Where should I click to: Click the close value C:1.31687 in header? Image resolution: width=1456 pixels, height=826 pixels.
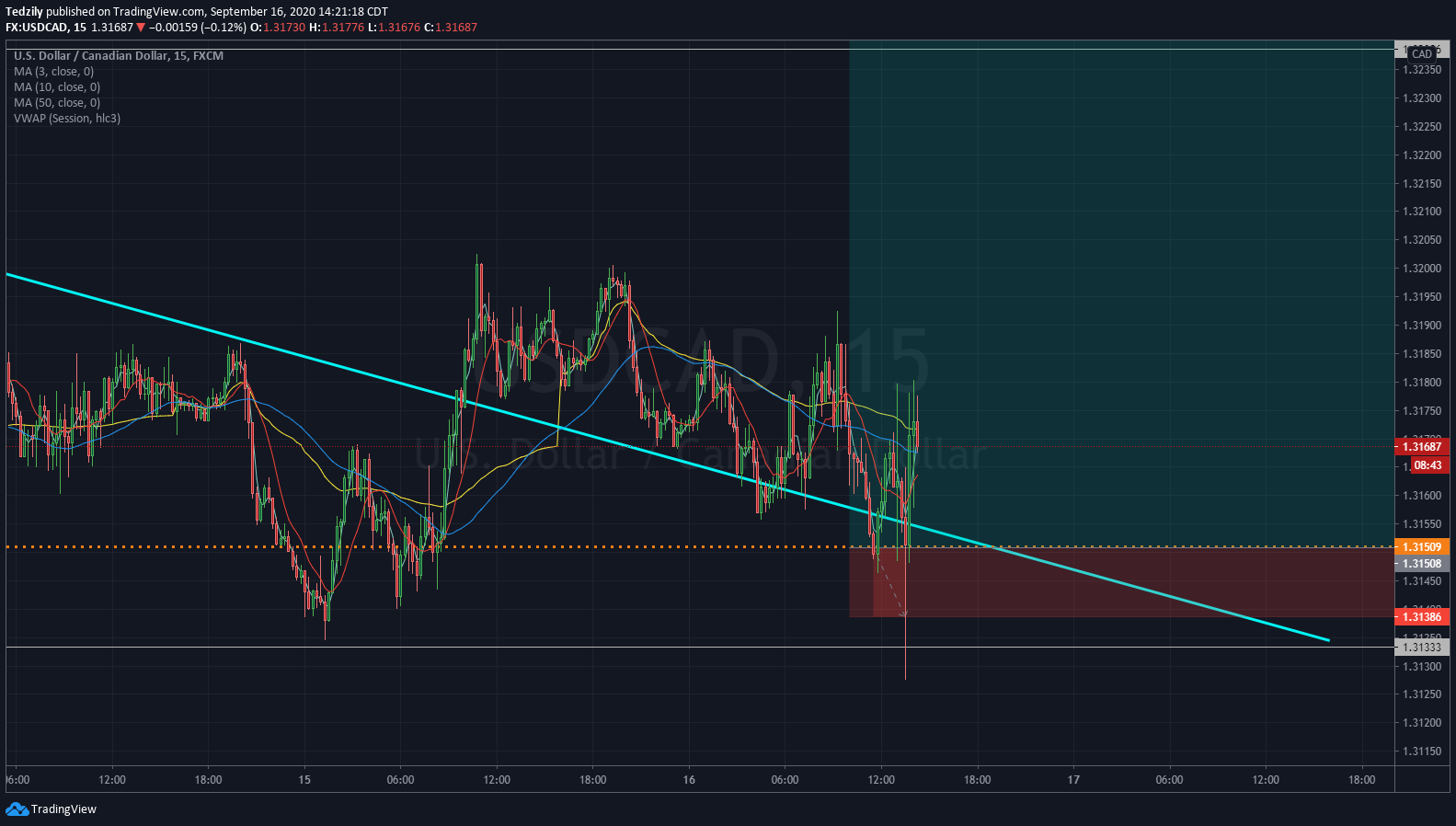[x=451, y=28]
